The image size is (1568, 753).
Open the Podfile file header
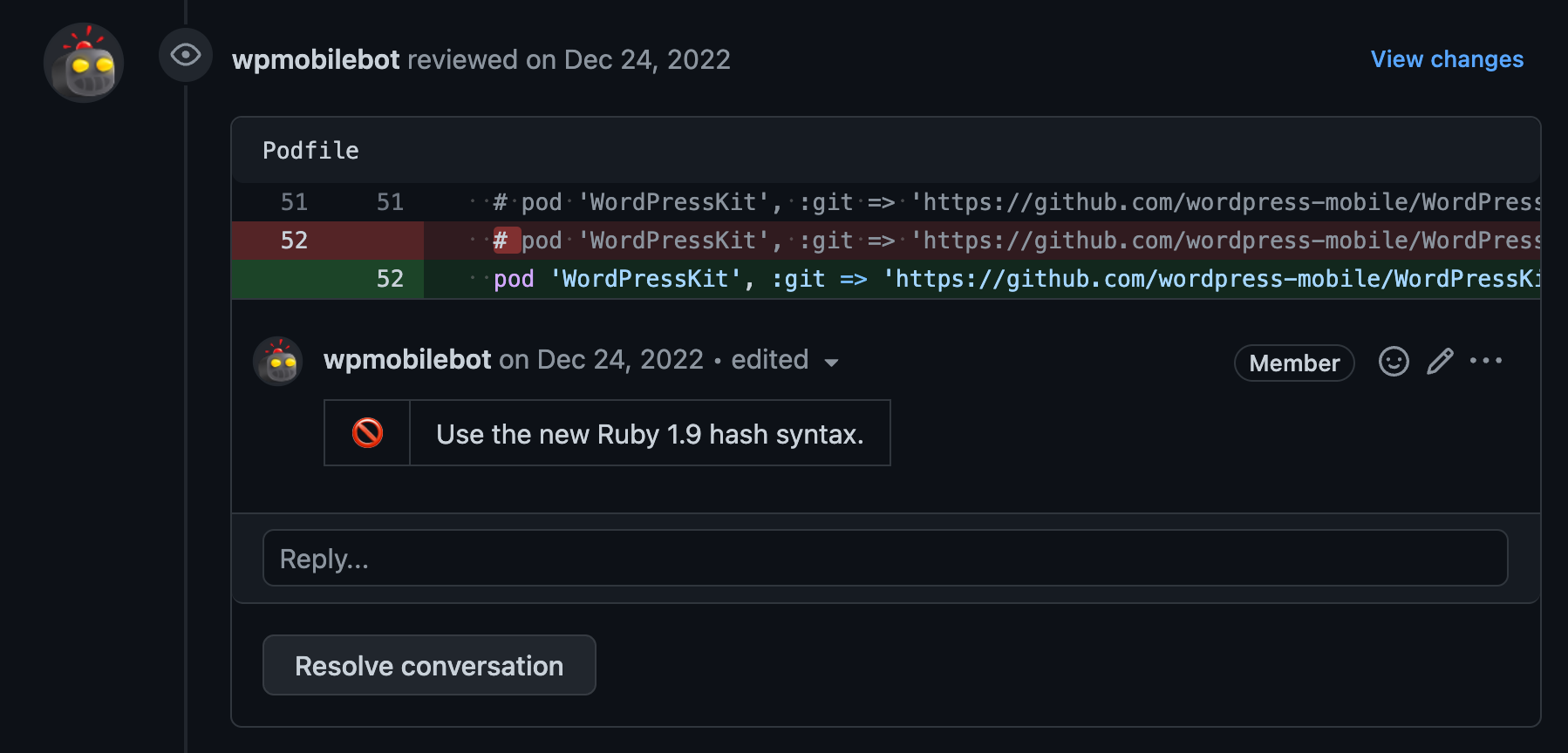pos(311,151)
